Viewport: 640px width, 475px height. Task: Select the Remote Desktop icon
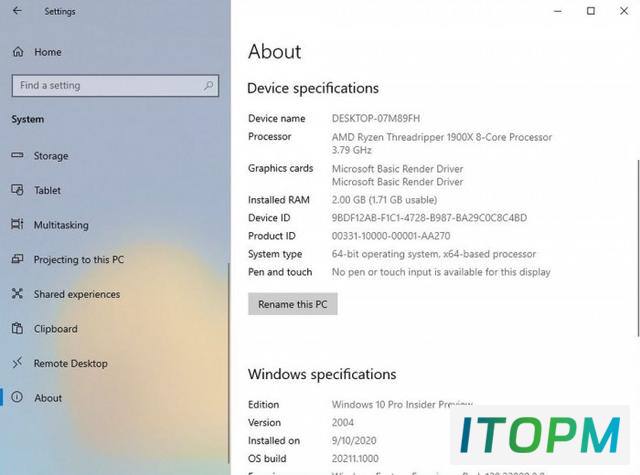click(17, 362)
